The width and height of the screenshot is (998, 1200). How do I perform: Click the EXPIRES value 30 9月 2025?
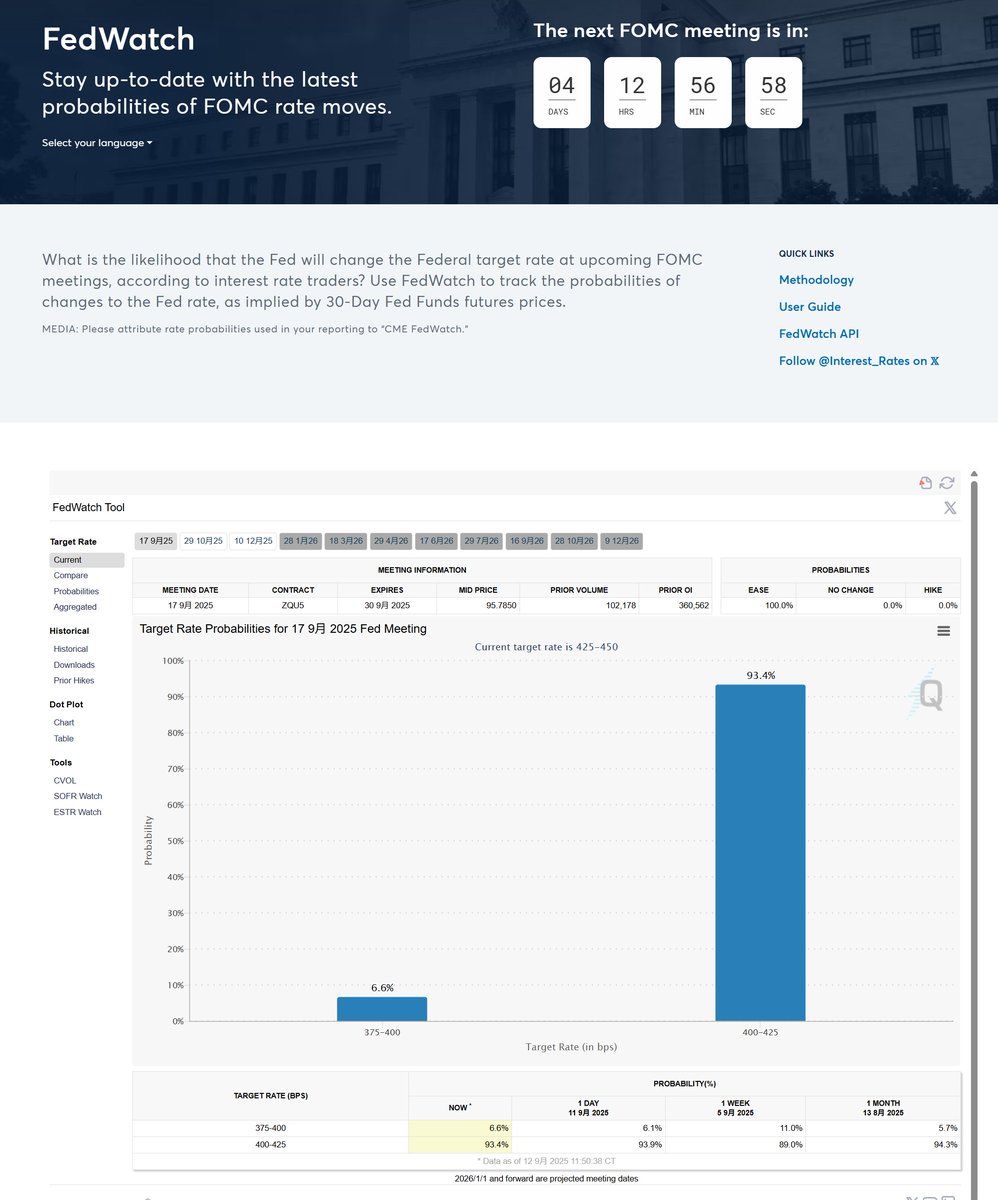pyautogui.click(x=386, y=605)
